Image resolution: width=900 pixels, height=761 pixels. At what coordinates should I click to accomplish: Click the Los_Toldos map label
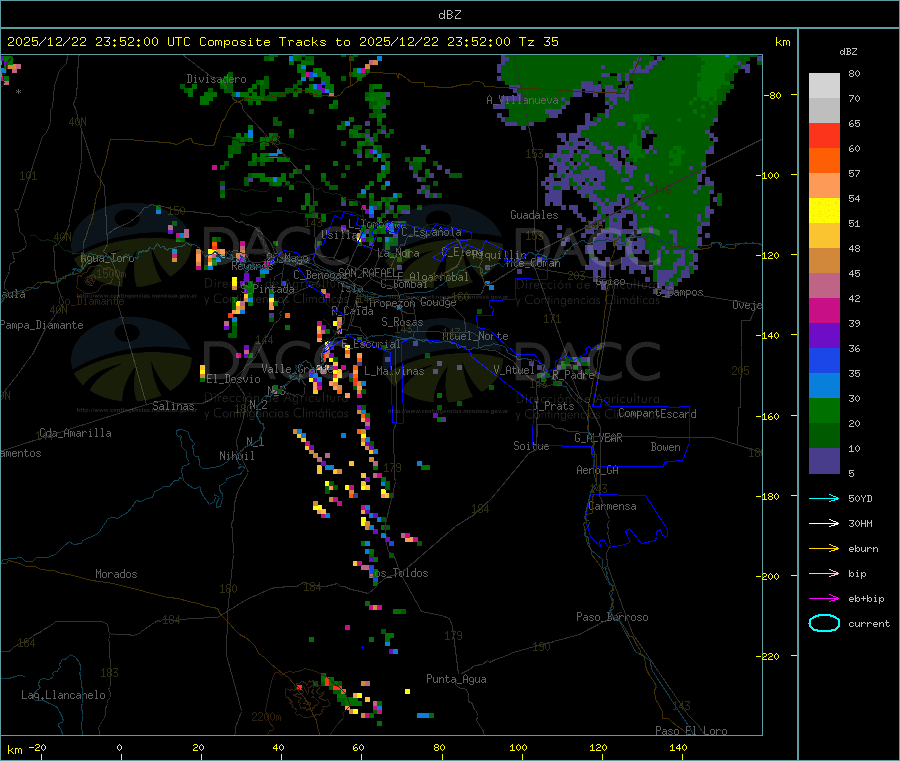coord(398,573)
